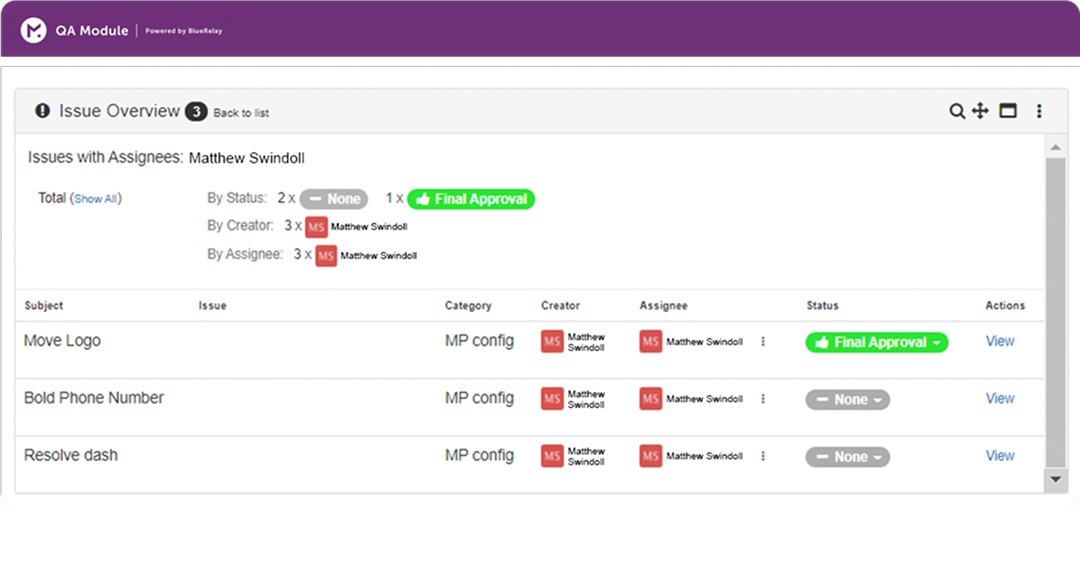Click MS creator avatar in Bold Phone Number row
This screenshot has height=569, width=1080.
click(x=552, y=399)
